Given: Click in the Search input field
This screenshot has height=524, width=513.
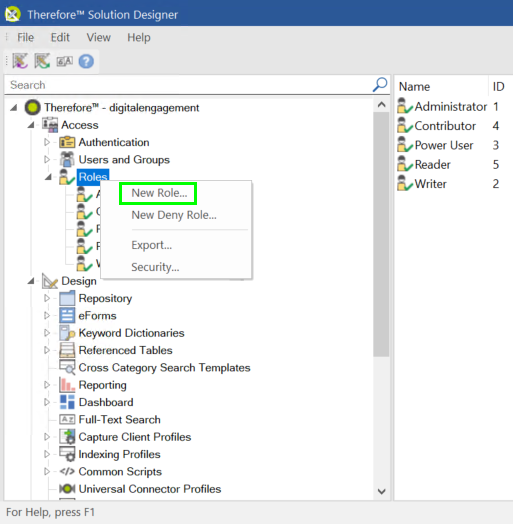Looking at the screenshot, I should [187, 85].
